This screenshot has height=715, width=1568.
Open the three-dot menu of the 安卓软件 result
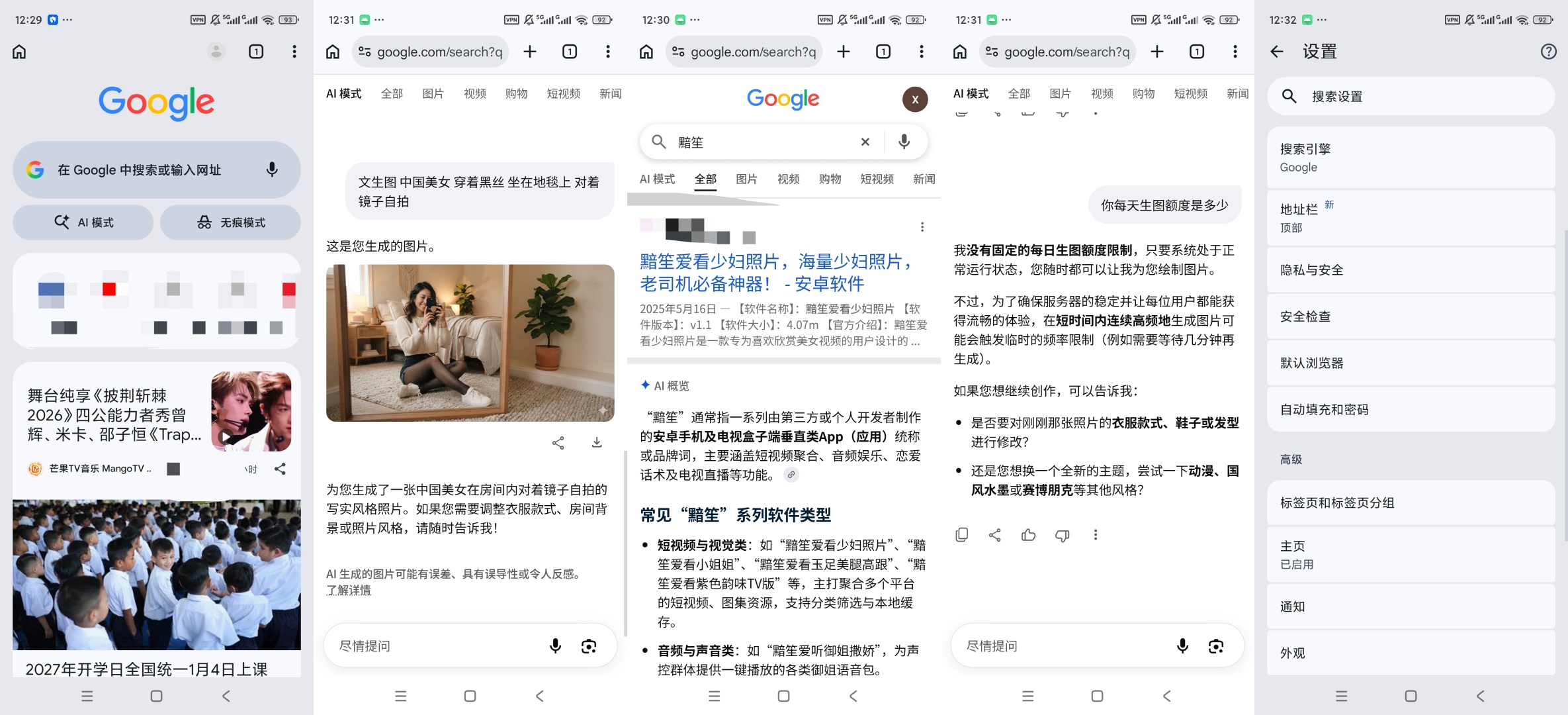[922, 227]
